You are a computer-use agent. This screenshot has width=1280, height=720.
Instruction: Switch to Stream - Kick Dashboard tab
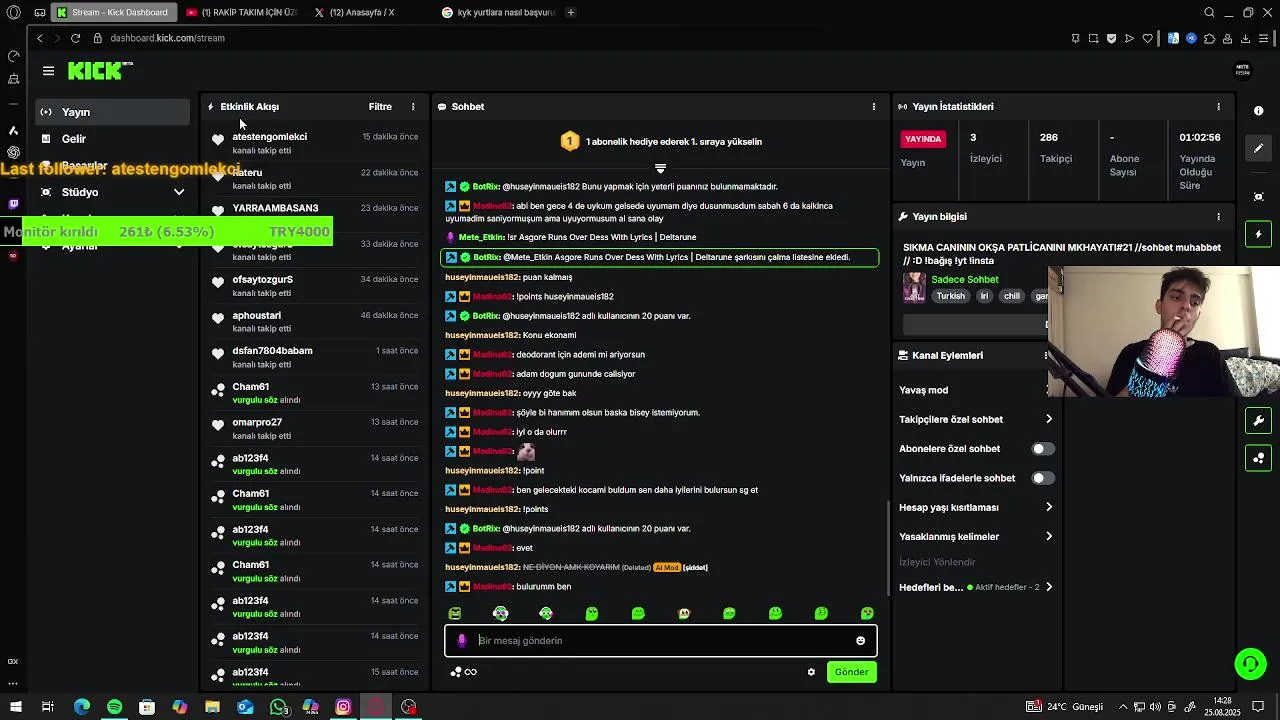point(113,12)
